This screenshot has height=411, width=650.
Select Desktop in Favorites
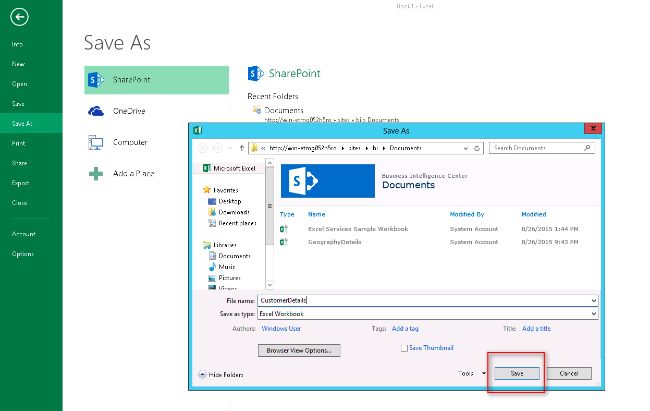(x=225, y=201)
